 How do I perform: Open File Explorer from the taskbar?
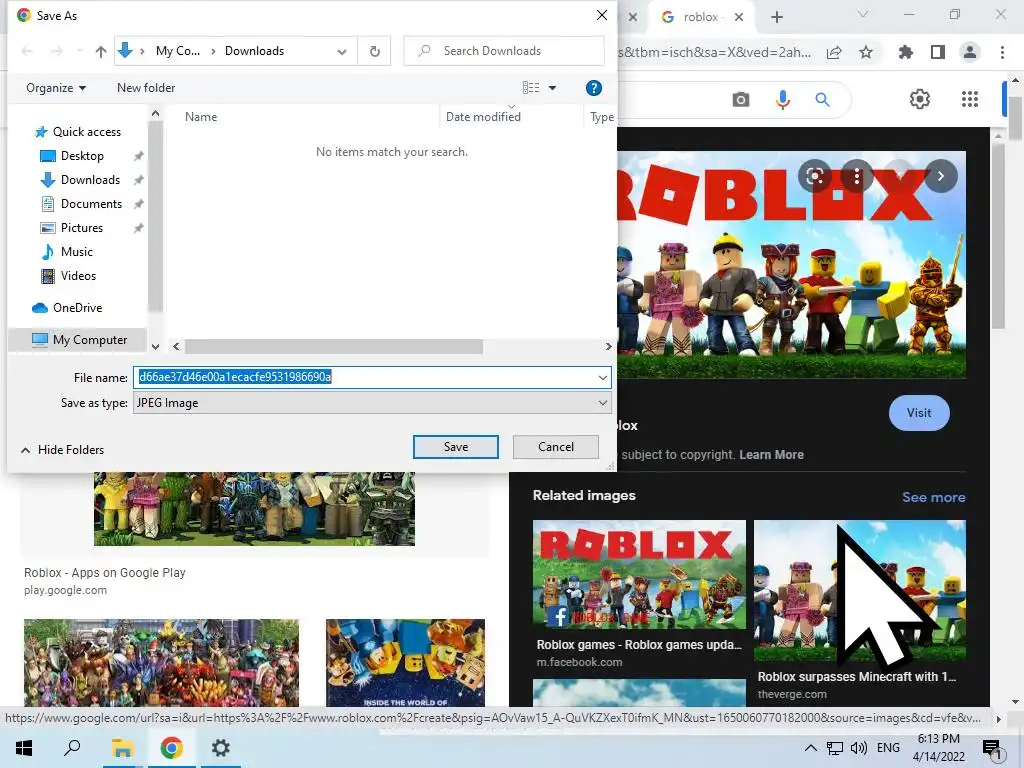122,748
